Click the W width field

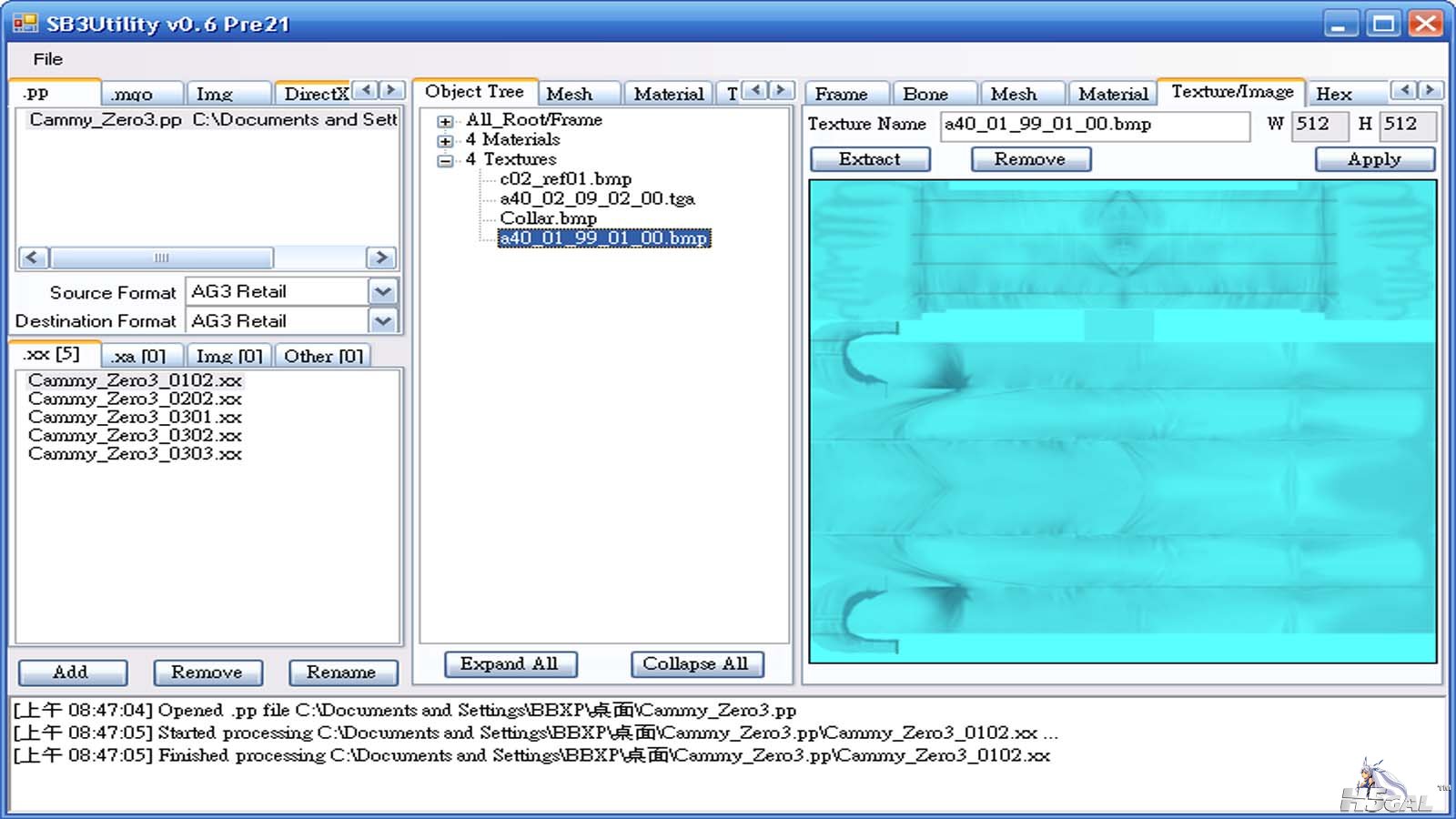(x=1319, y=125)
